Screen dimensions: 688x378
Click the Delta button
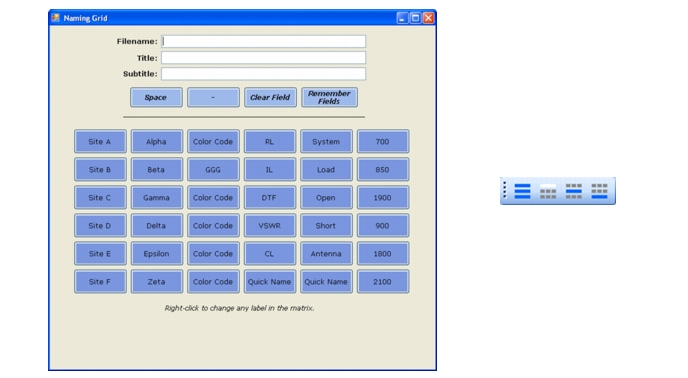157,226
